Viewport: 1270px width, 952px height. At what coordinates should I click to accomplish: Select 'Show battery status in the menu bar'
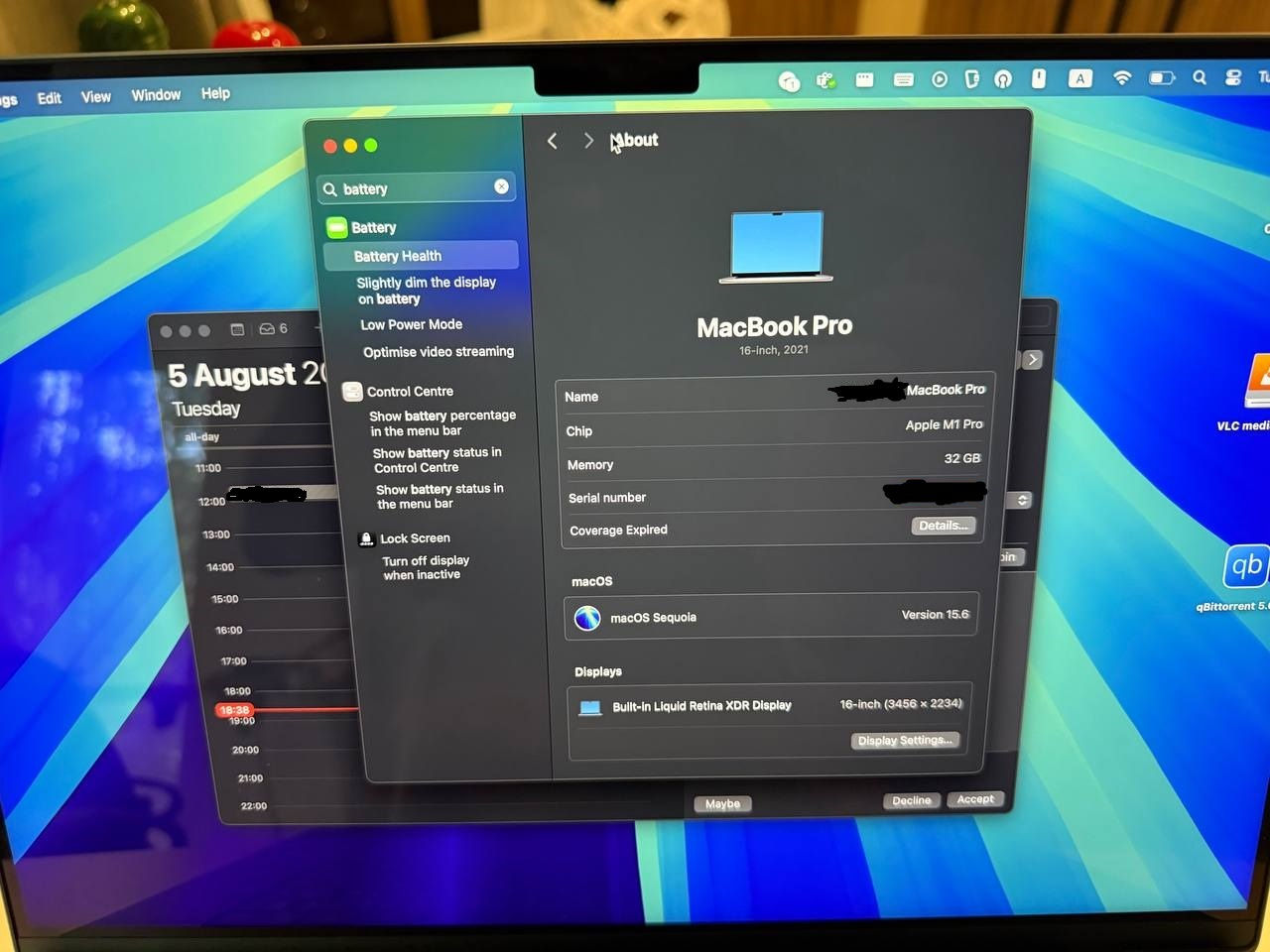440,497
